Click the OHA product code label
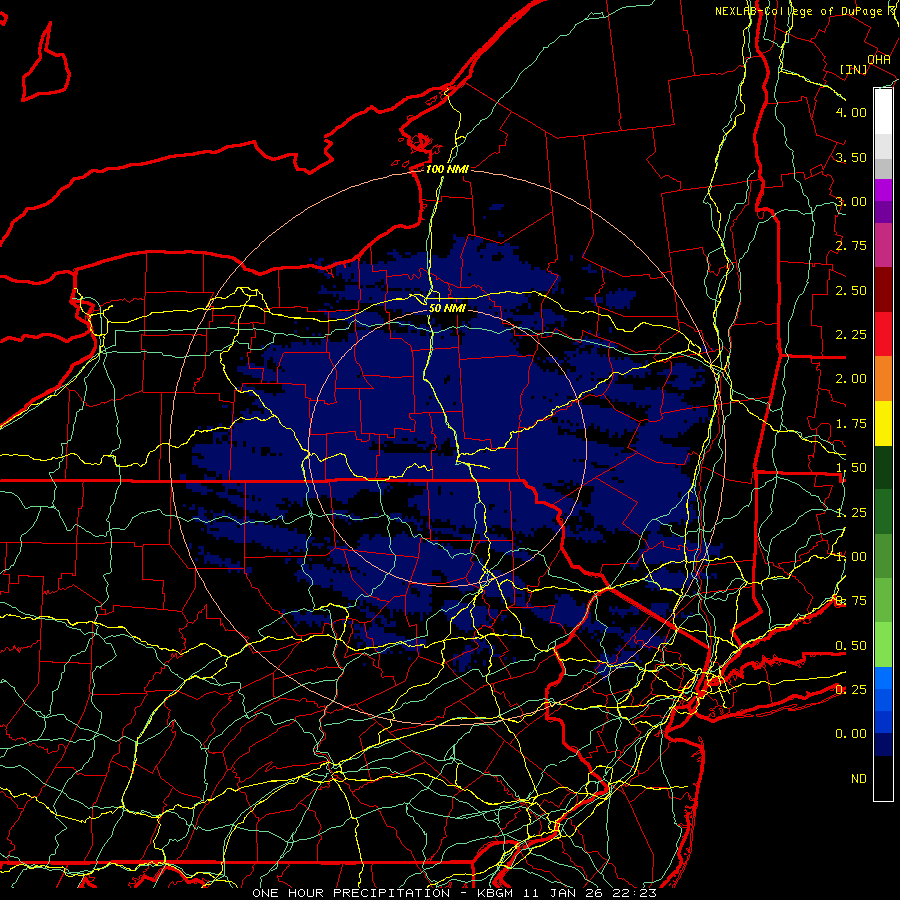The height and width of the screenshot is (900, 900). pyautogui.click(x=879, y=60)
